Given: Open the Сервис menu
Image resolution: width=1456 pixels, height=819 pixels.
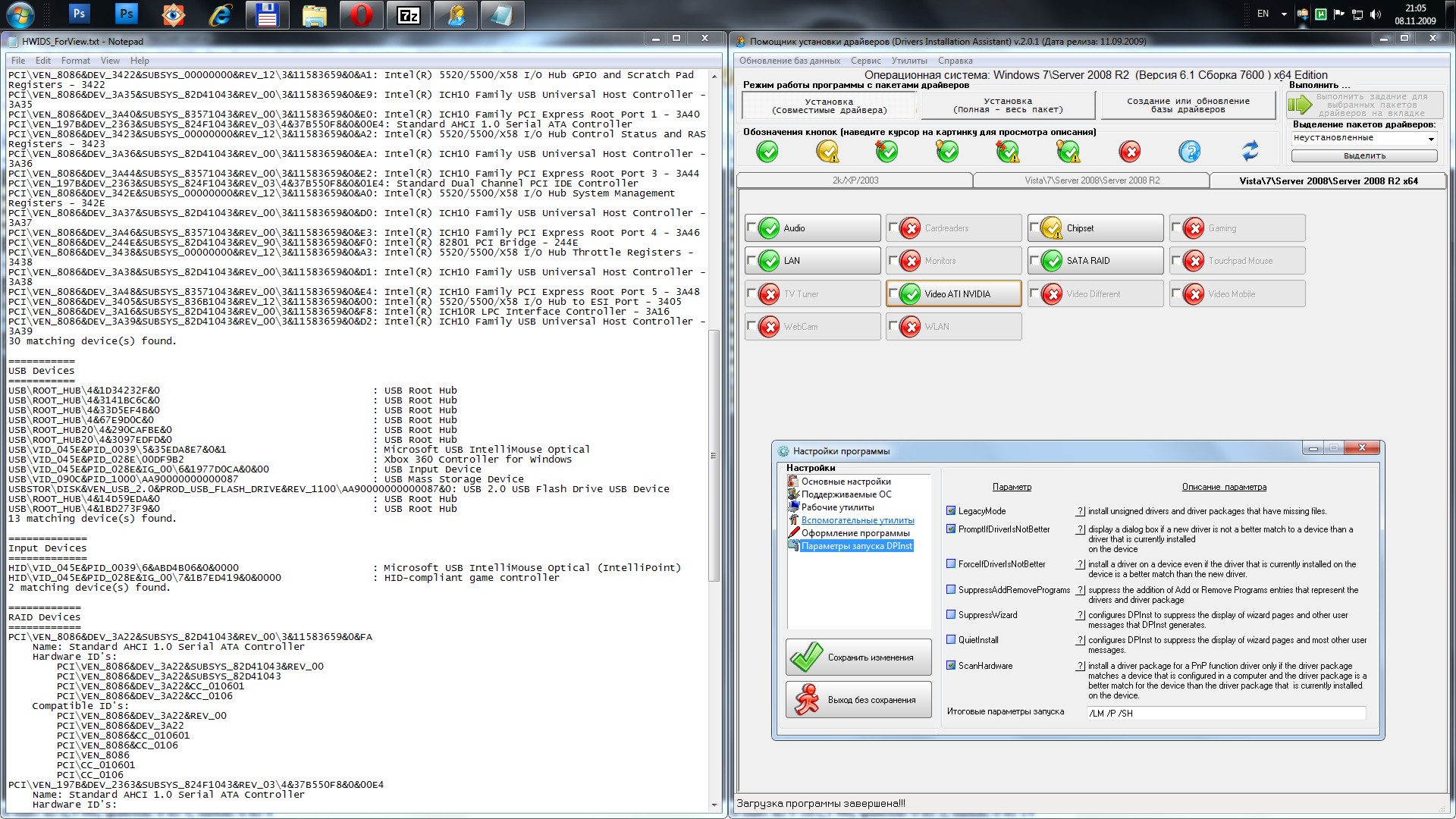Looking at the screenshot, I should pyautogui.click(x=865, y=61).
